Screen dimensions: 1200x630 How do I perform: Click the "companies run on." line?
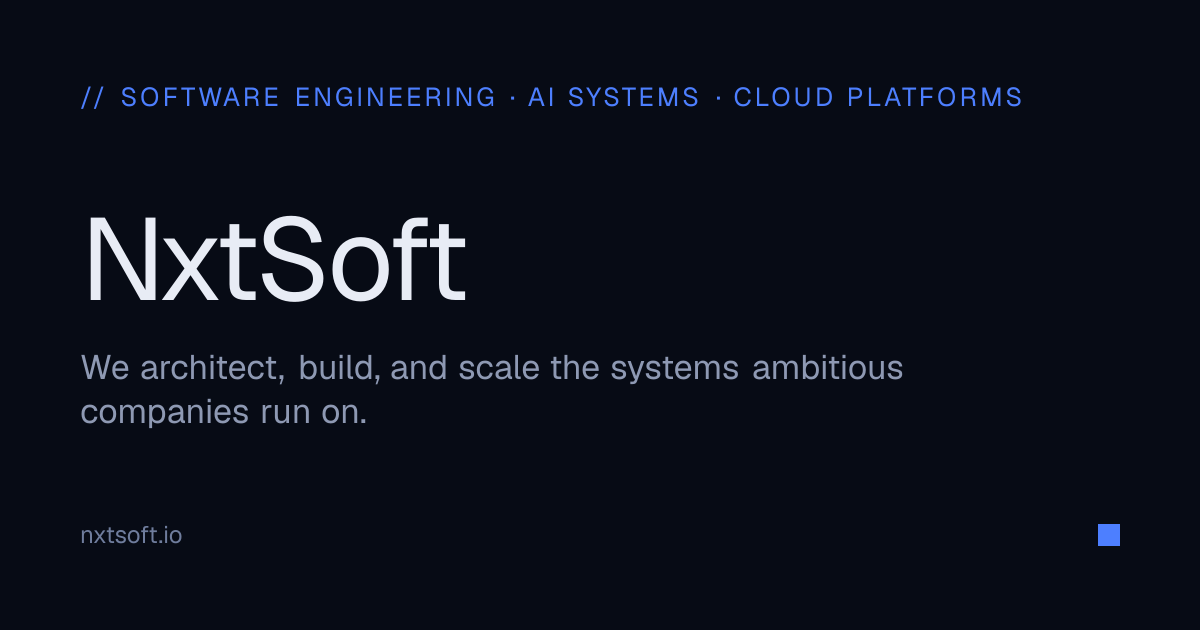224,412
